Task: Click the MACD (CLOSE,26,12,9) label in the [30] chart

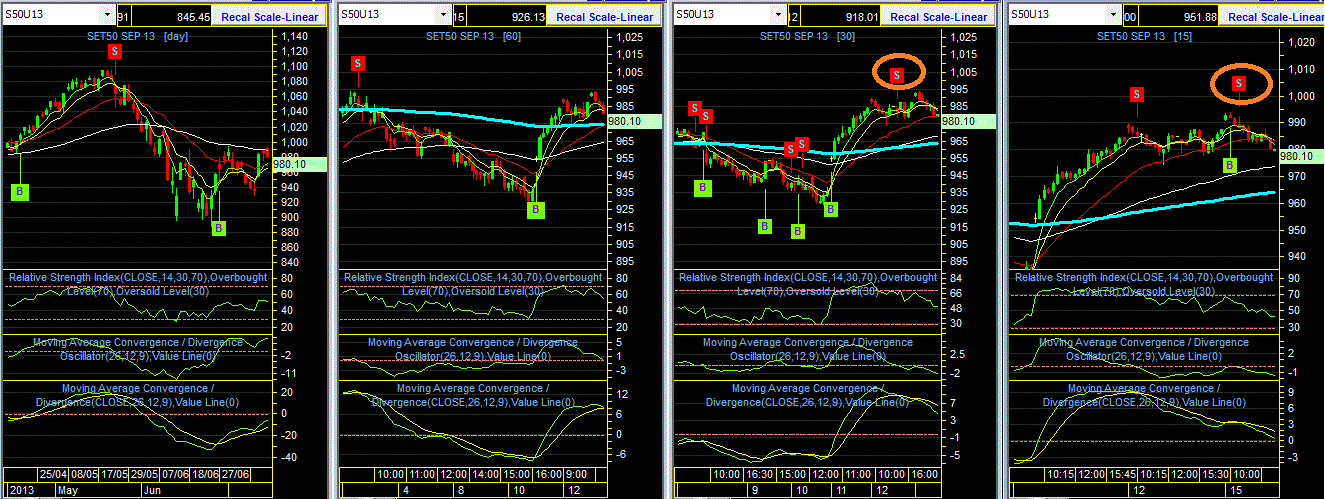Action: point(808,395)
